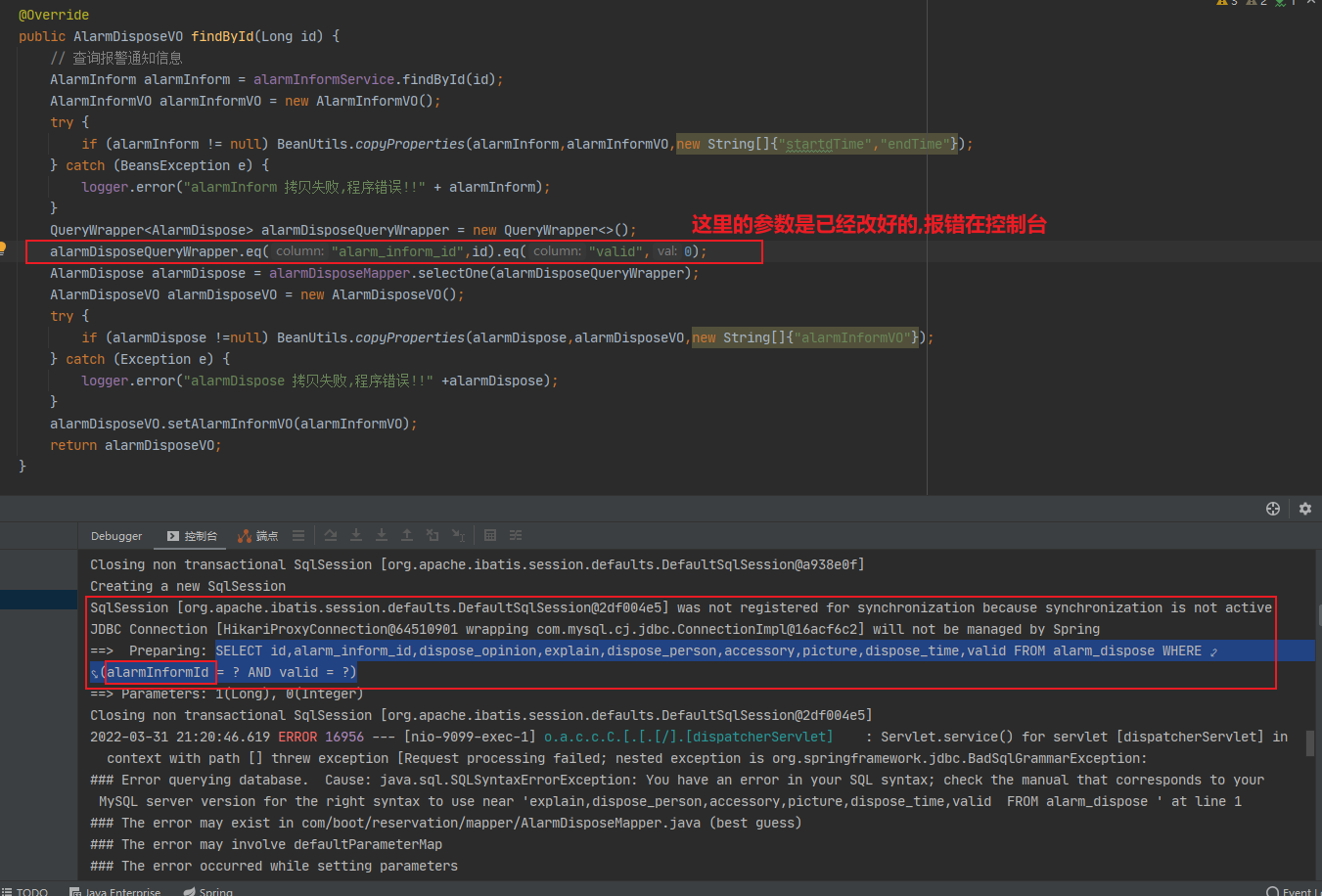Switch to the Debugger tab
This screenshot has width=1322, height=896.
pyautogui.click(x=116, y=536)
